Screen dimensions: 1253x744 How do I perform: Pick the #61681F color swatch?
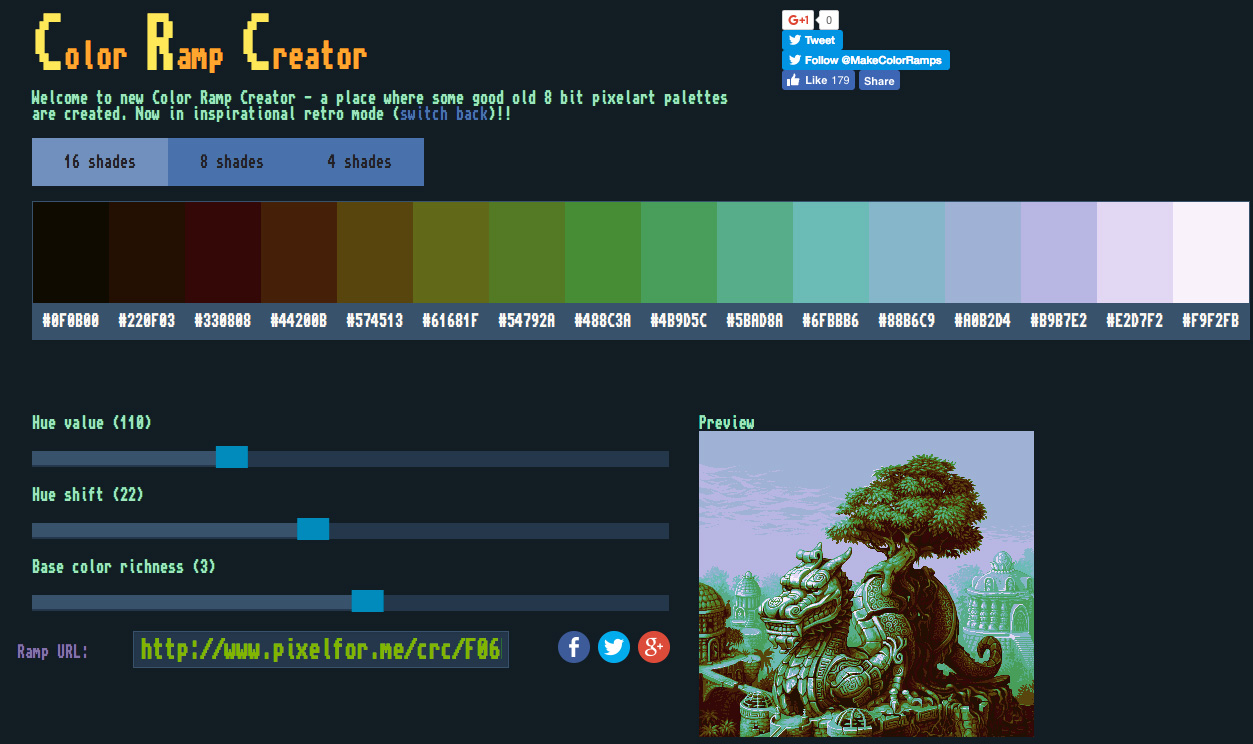(451, 252)
